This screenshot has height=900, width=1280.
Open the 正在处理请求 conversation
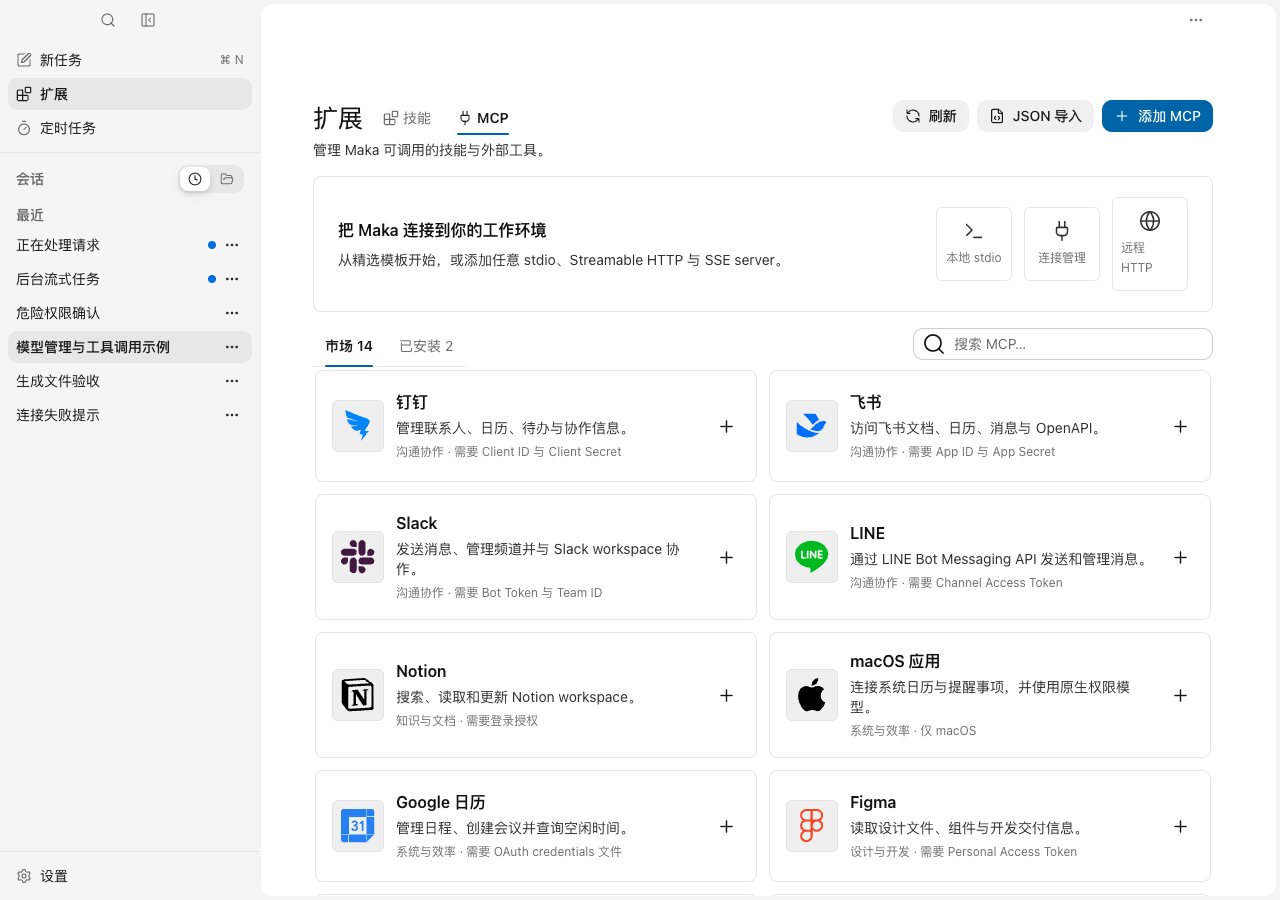(130, 245)
